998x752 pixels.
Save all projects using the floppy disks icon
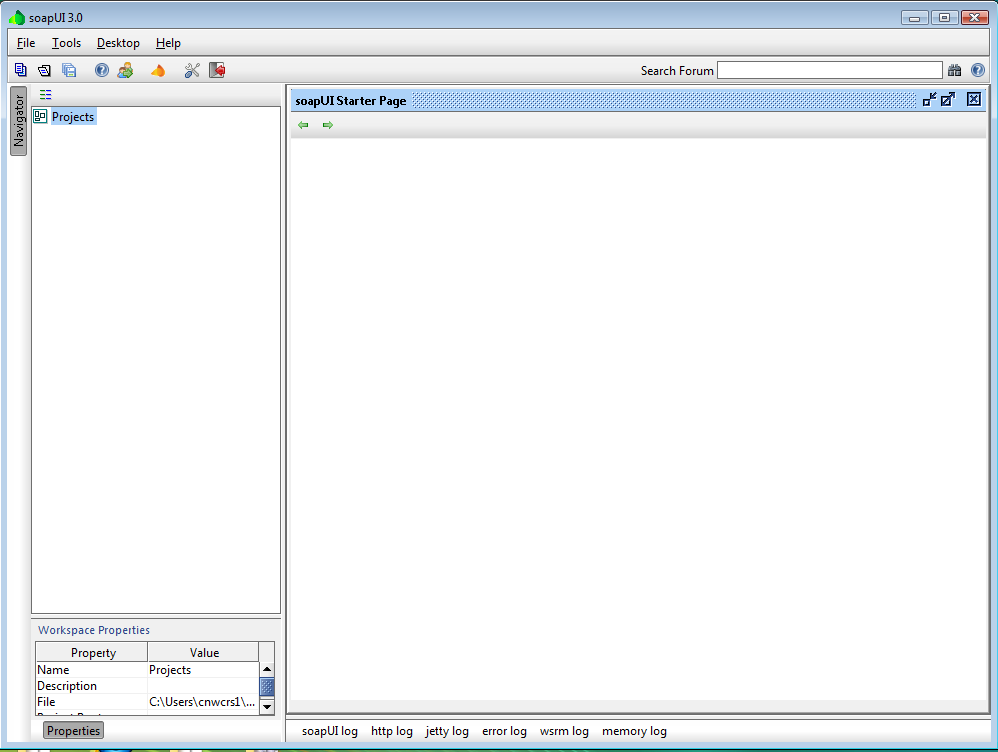pos(69,70)
